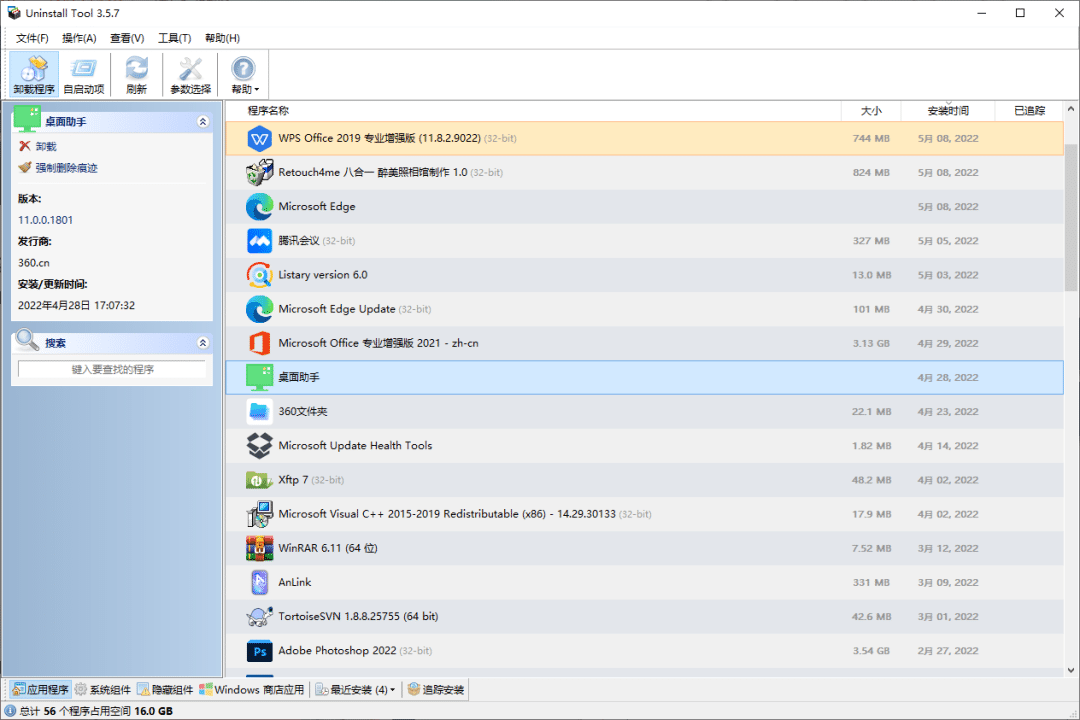This screenshot has width=1080, height=720.
Task: Open the 工具(T) menu
Action: point(174,38)
